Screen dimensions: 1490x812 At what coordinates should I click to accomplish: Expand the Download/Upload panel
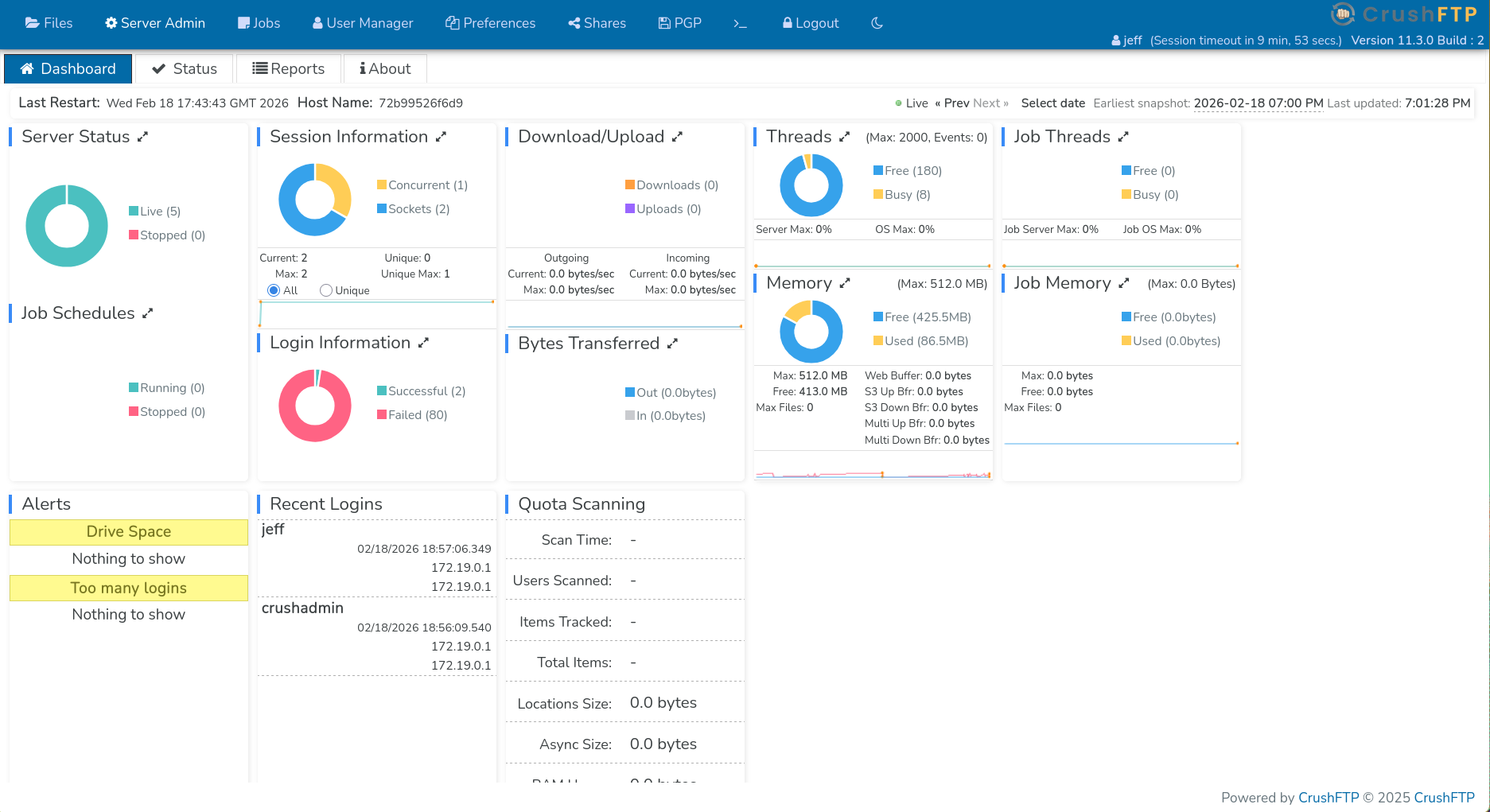click(678, 137)
